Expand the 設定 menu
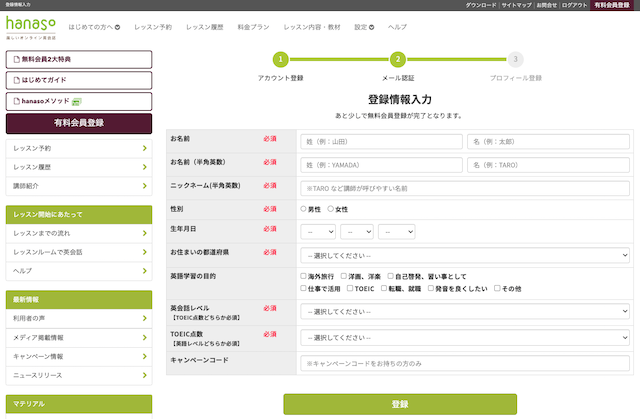 point(364,27)
